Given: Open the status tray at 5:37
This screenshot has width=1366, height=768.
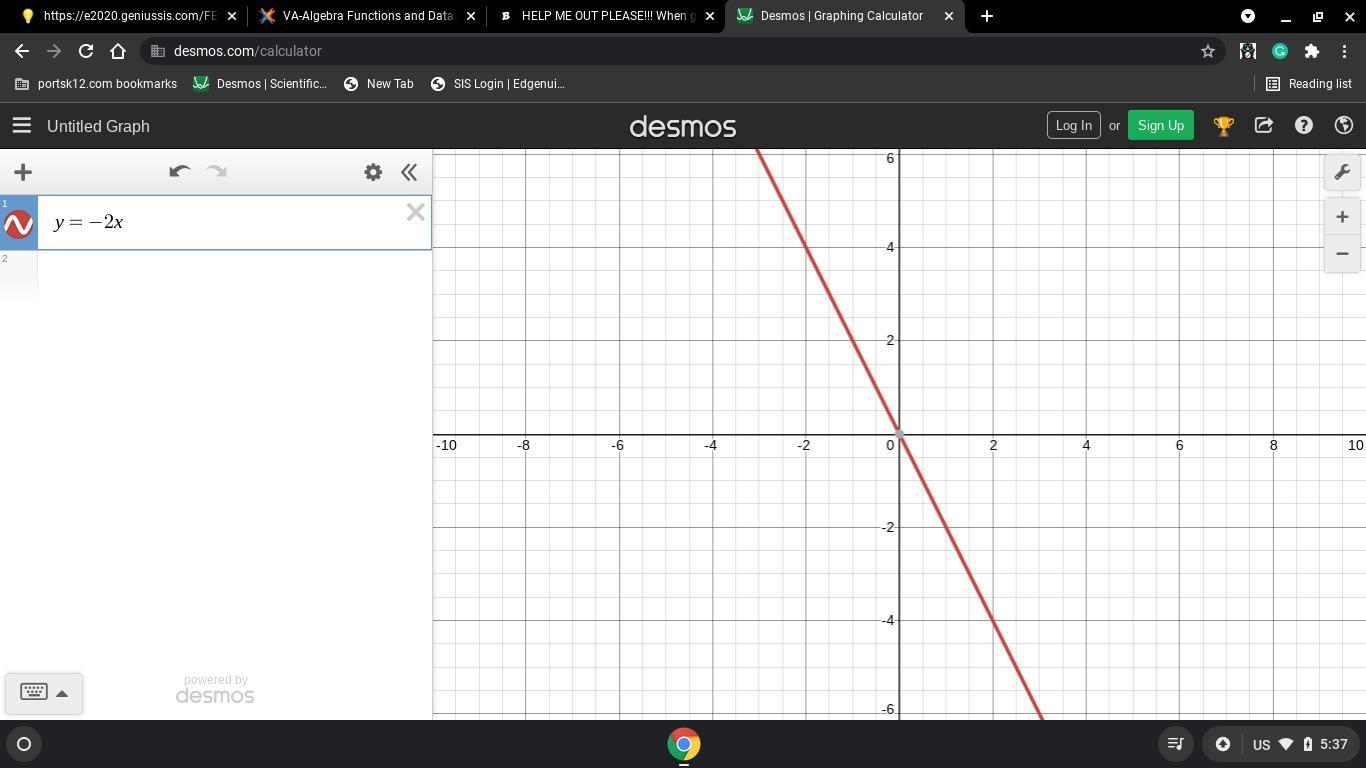Looking at the screenshot, I should click(x=1303, y=744).
